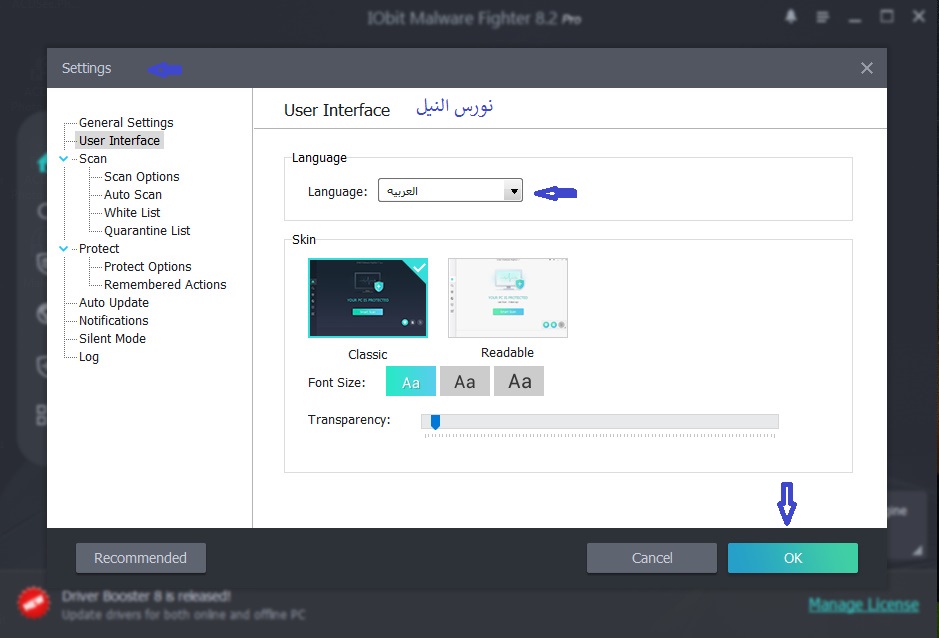This screenshot has height=638, width=939.
Task: Go to Quarantine List settings
Action: [x=147, y=231]
